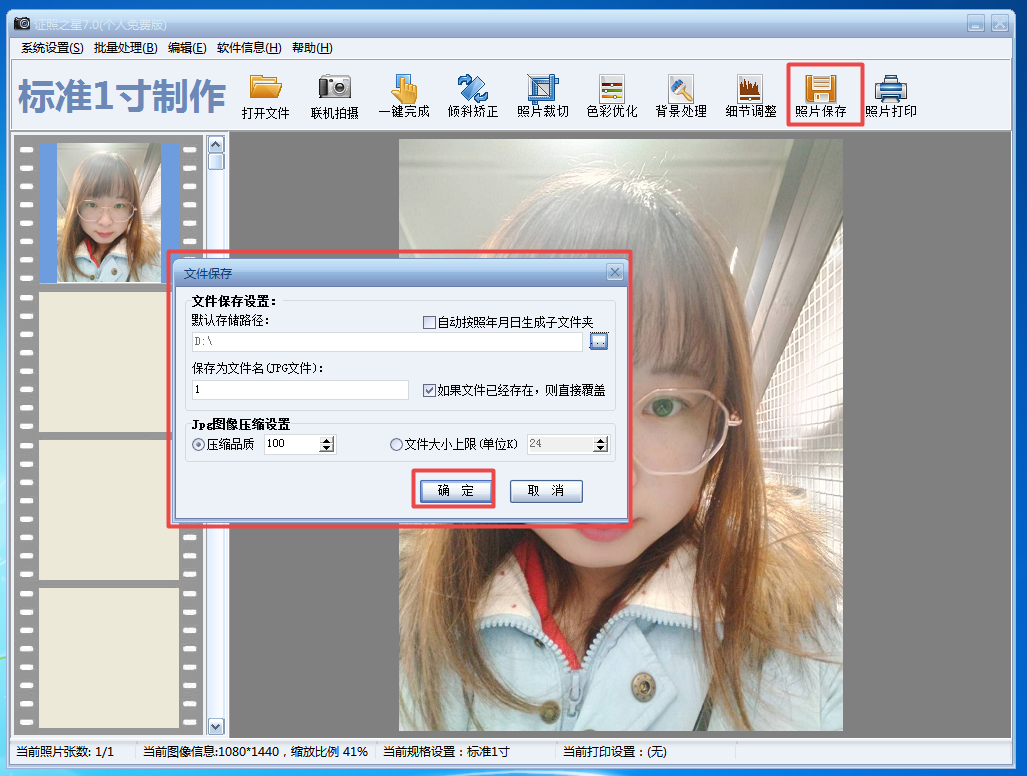
Task: Open 编辑(E) menu
Action: [x=187, y=48]
